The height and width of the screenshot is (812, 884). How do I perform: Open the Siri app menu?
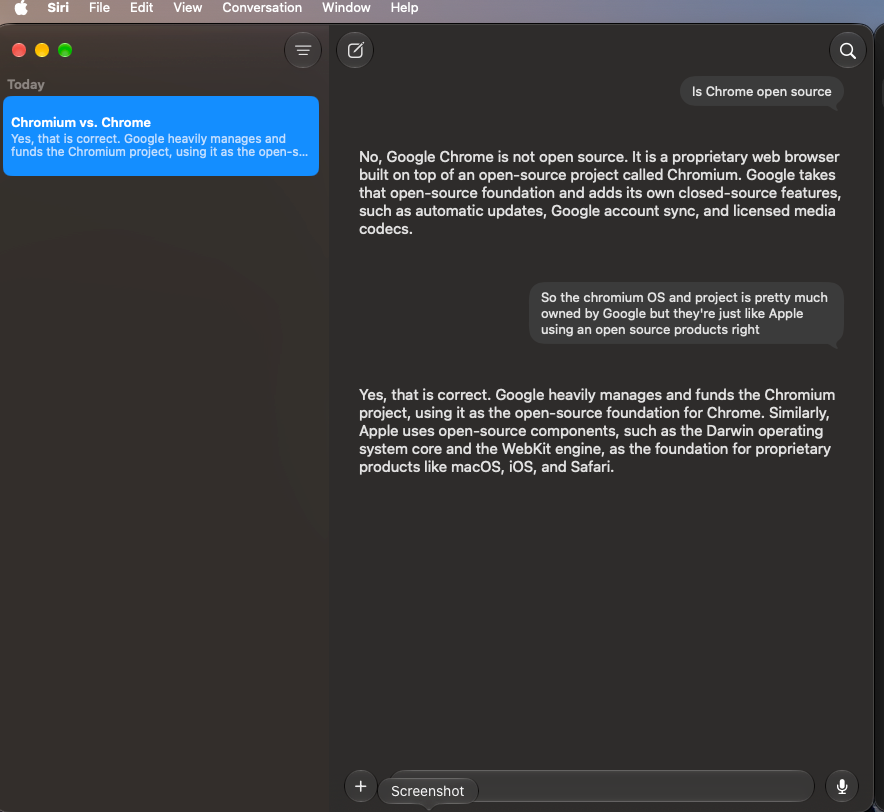[x=58, y=8]
